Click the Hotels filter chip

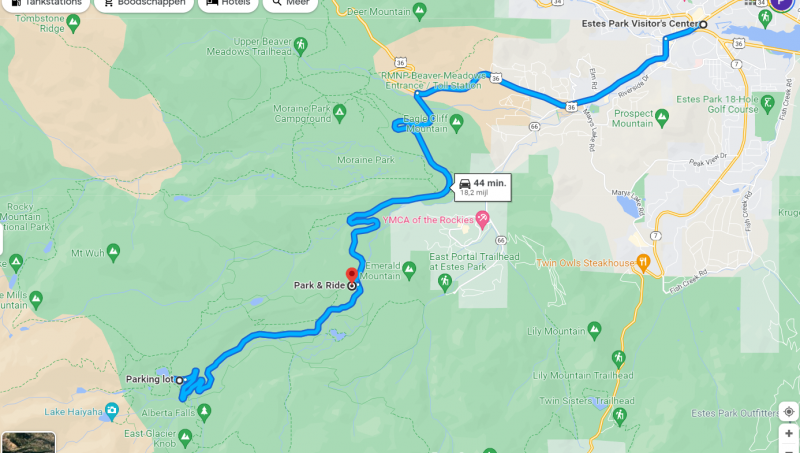[228, 3]
